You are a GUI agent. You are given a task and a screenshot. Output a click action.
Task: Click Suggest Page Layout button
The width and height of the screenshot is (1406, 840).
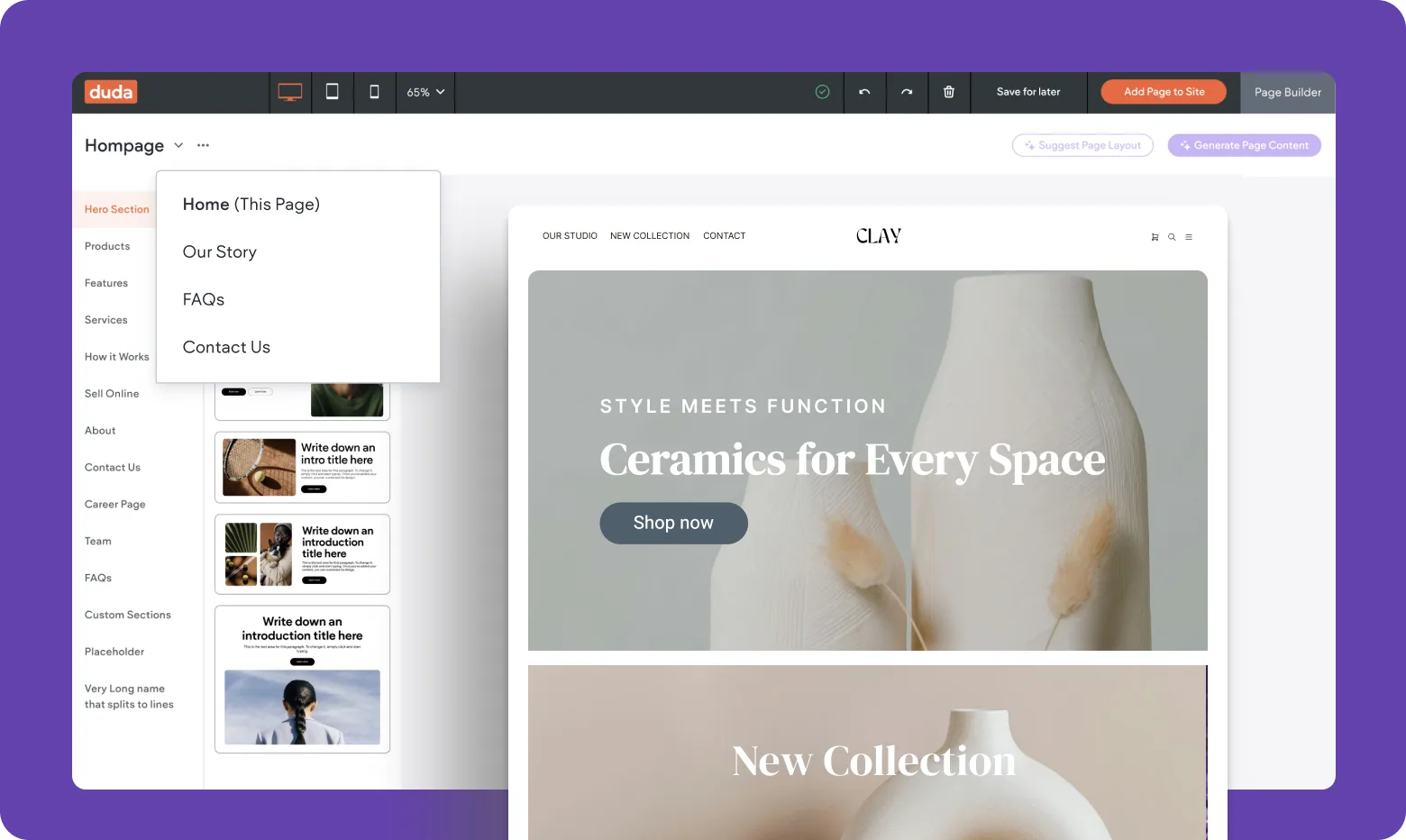tap(1082, 145)
